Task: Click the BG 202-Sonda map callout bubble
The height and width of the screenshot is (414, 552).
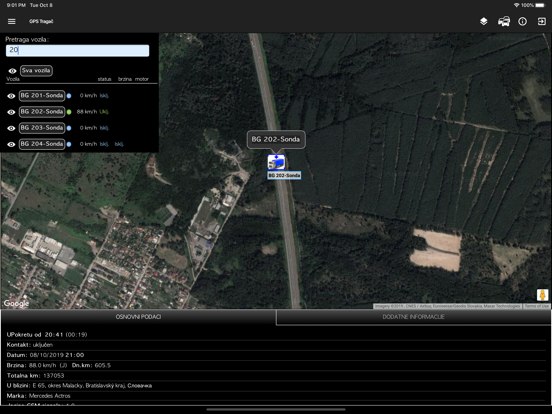Action: coord(276,139)
